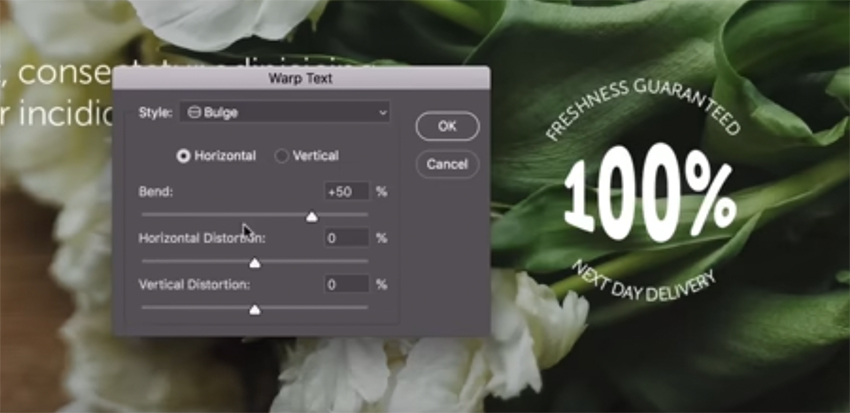Screen dimensions: 850x413
Task: Click the Bend slider handle
Action: pyautogui.click(x=312, y=217)
